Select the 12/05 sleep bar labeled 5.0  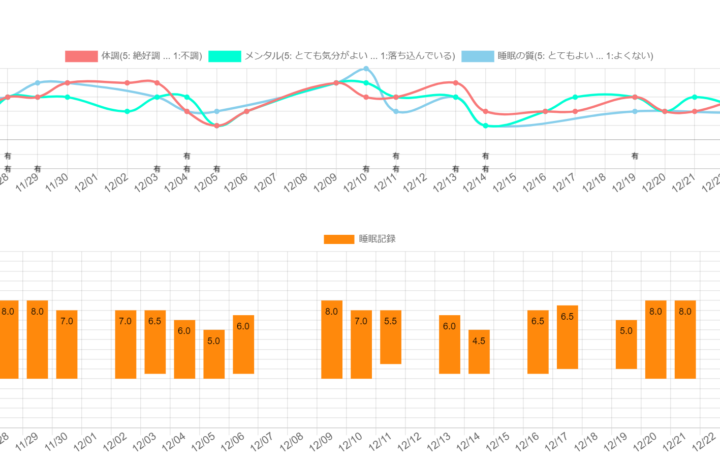coord(214,354)
